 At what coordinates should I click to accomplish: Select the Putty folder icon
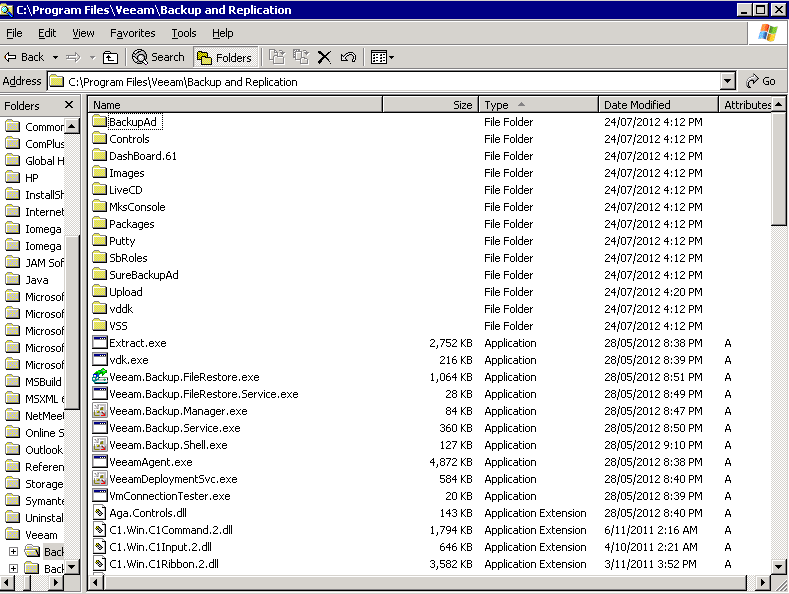click(100, 241)
